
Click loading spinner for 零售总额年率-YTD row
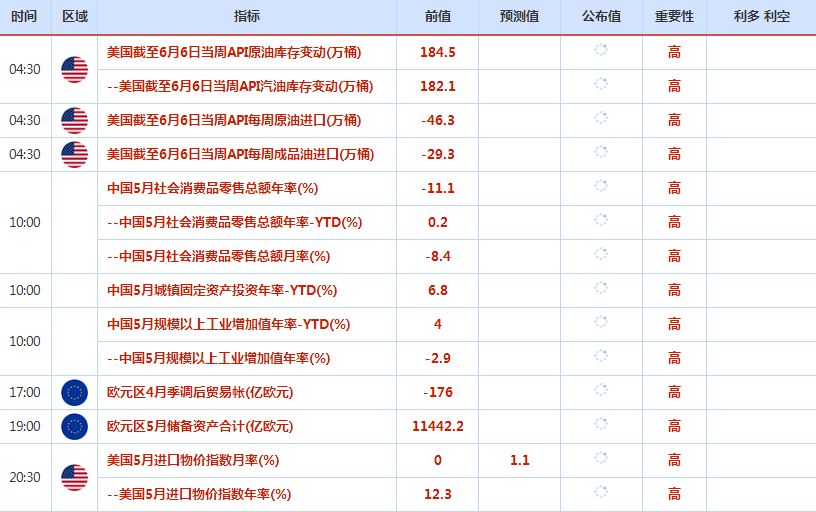[x=601, y=220]
